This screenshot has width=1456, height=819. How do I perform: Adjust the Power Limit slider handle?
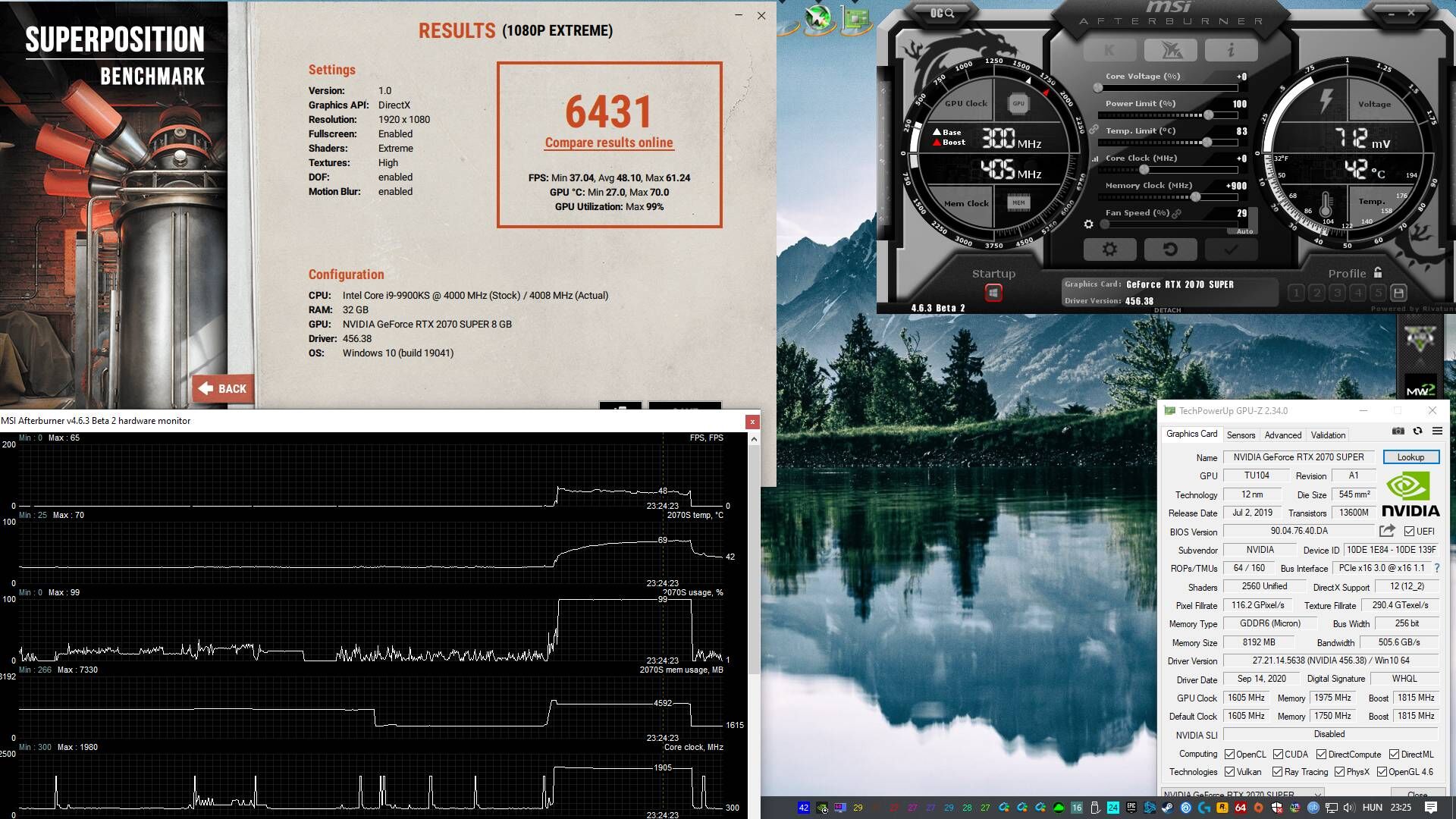click(x=1208, y=115)
